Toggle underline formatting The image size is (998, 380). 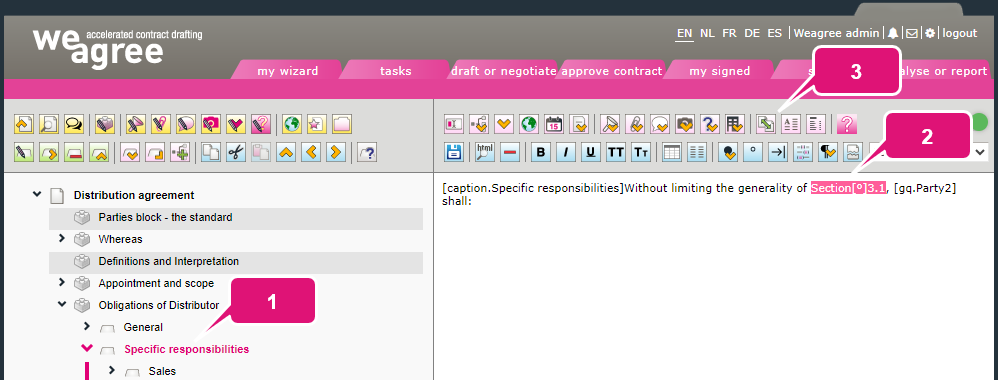pos(591,151)
